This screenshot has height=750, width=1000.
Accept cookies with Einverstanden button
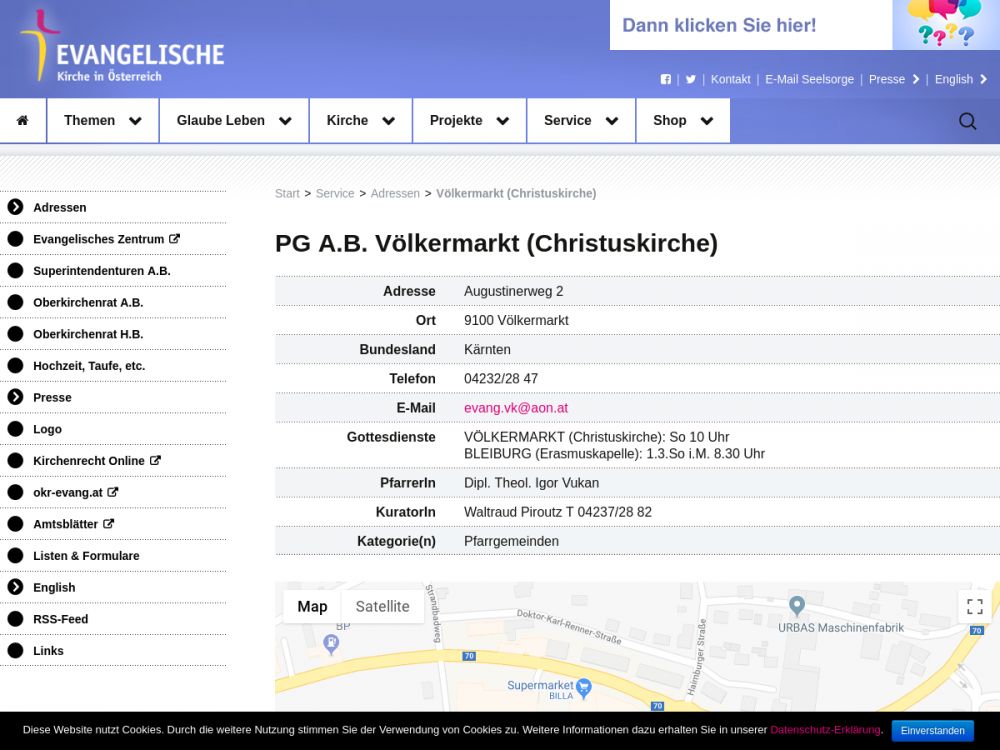click(x=932, y=730)
